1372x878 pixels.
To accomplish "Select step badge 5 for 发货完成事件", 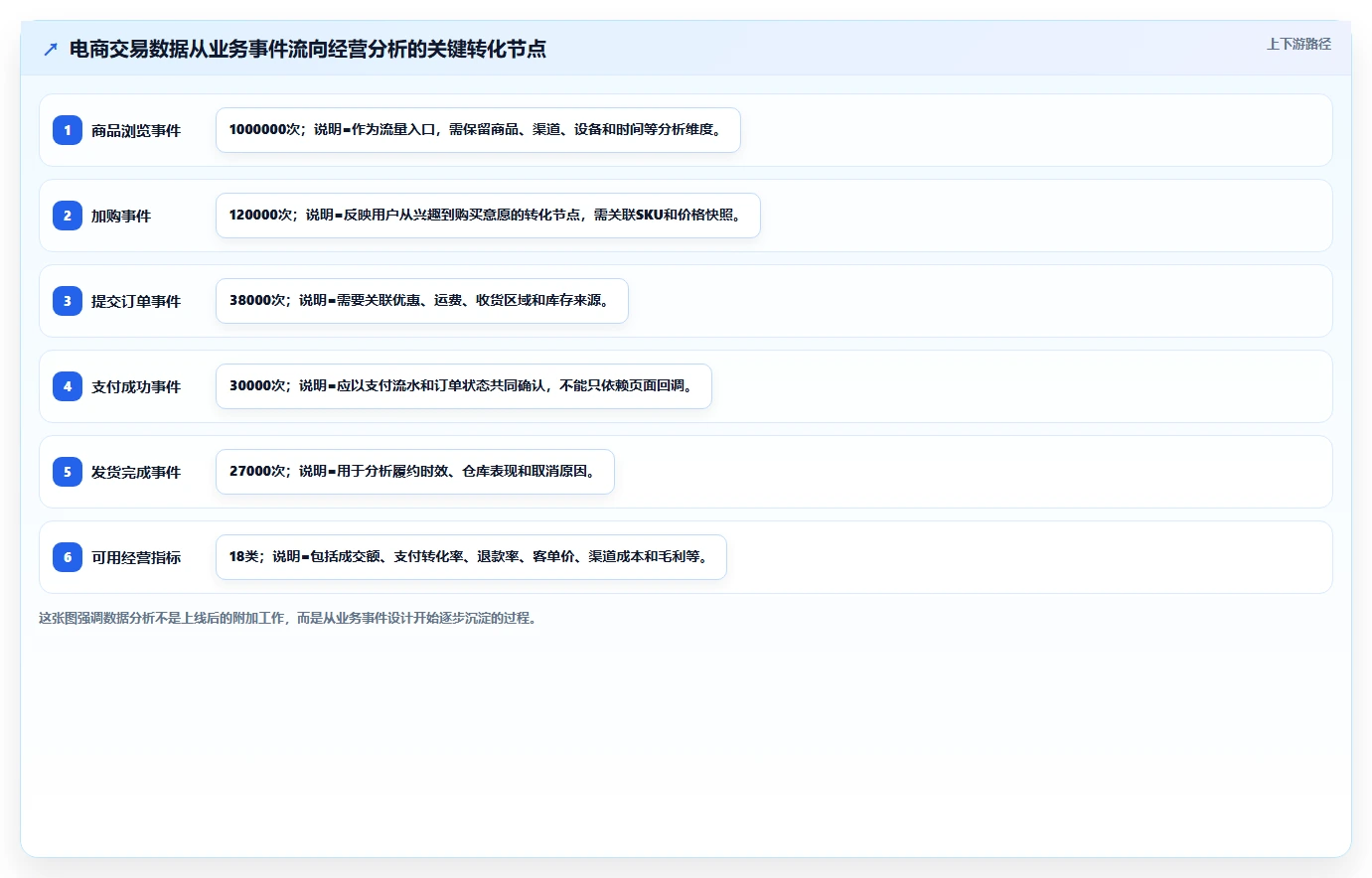I will click(x=68, y=472).
